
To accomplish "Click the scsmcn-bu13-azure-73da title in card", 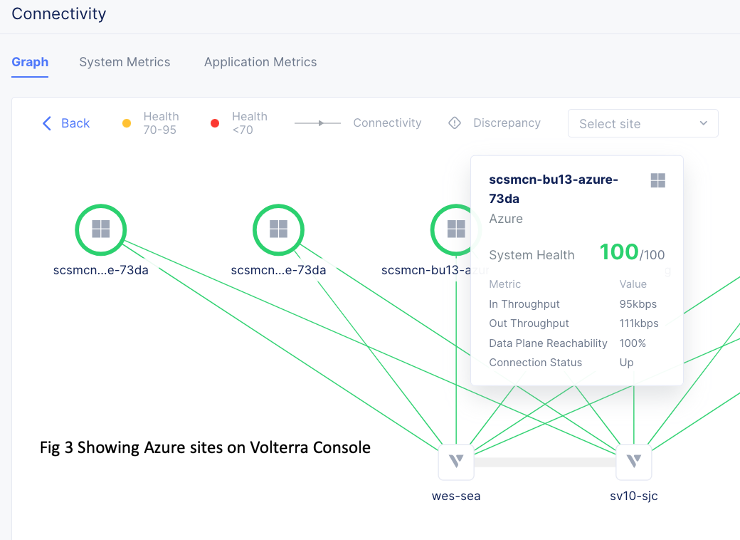I will coord(553,189).
